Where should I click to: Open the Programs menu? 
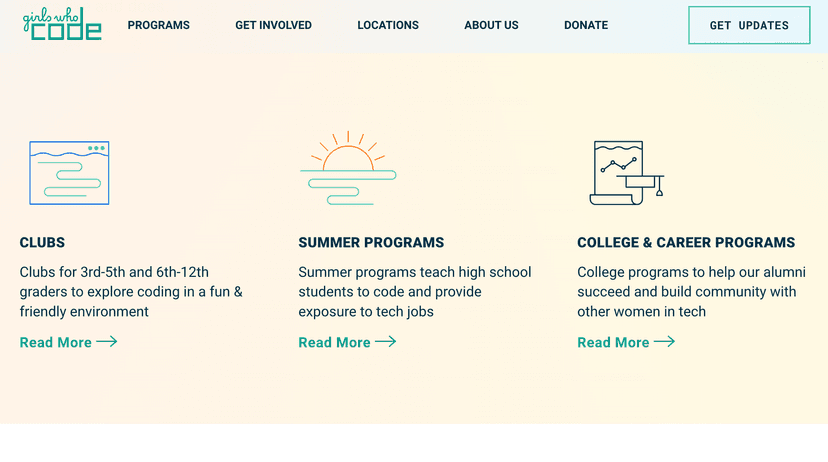pyautogui.click(x=158, y=25)
